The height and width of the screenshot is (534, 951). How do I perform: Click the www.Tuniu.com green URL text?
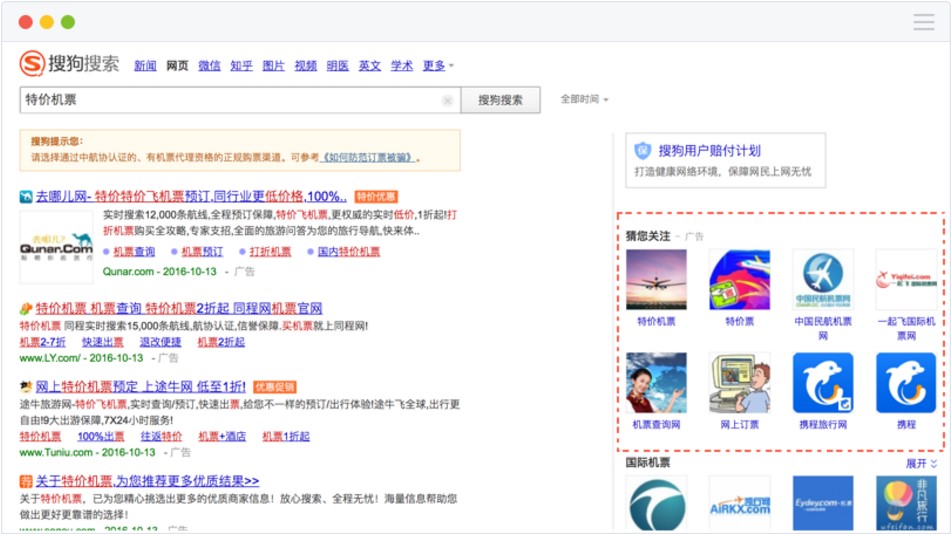pyautogui.click(x=87, y=453)
